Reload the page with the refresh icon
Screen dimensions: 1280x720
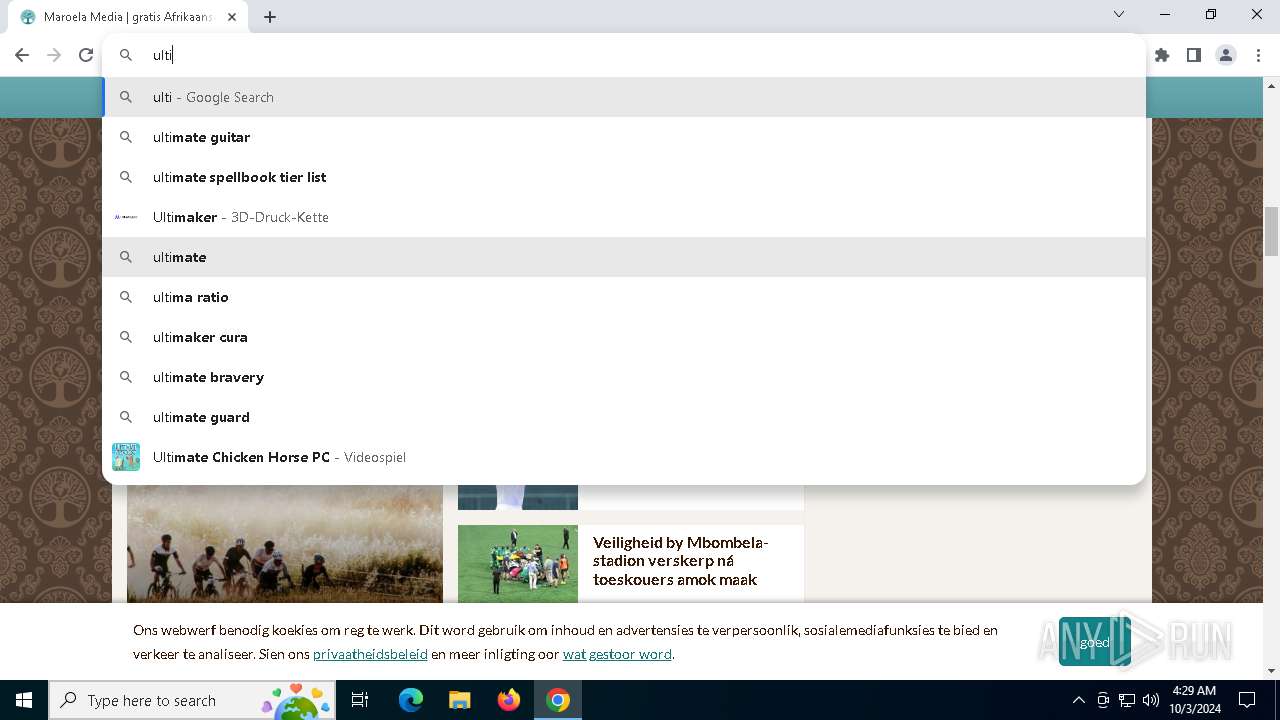pyautogui.click(x=86, y=55)
